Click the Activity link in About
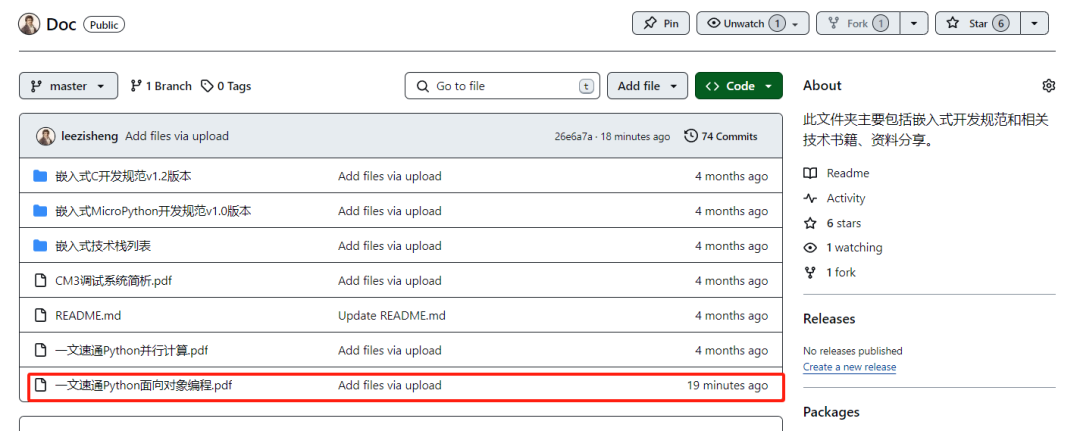 [845, 198]
